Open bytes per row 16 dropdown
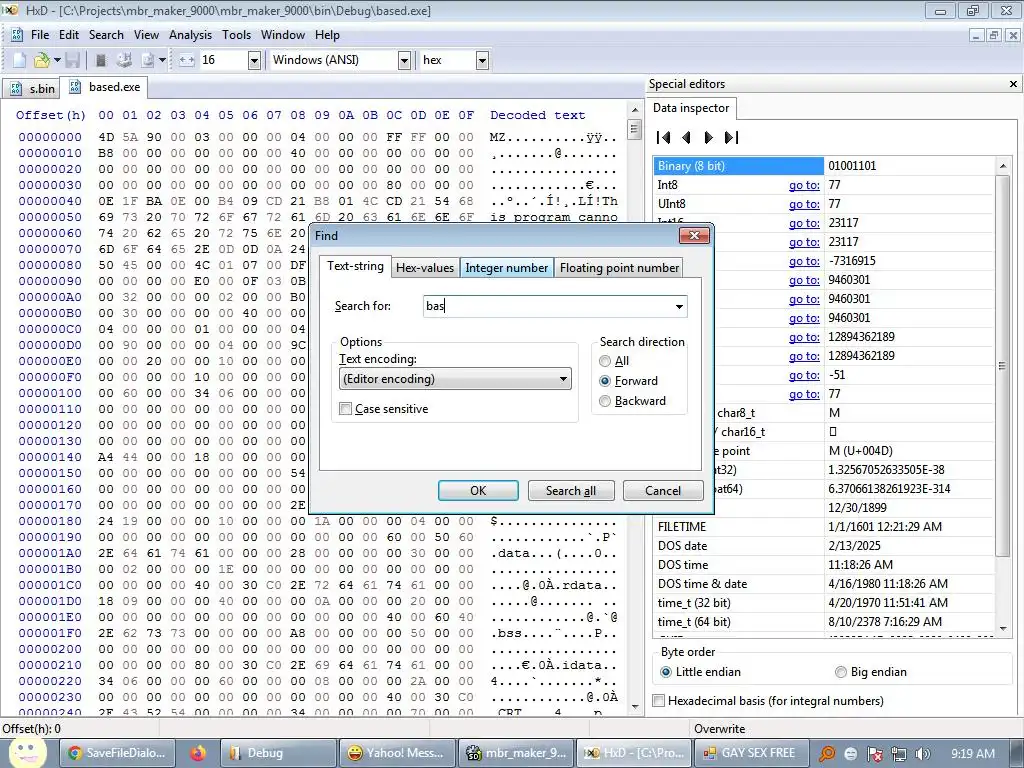 (x=254, y=60)
